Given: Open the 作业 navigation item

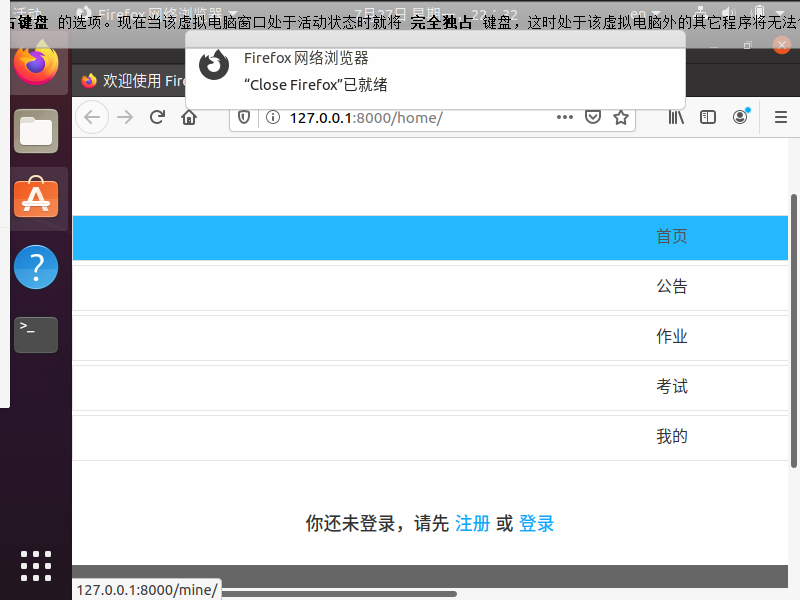Looking at the screenshot, I should 430,337.
